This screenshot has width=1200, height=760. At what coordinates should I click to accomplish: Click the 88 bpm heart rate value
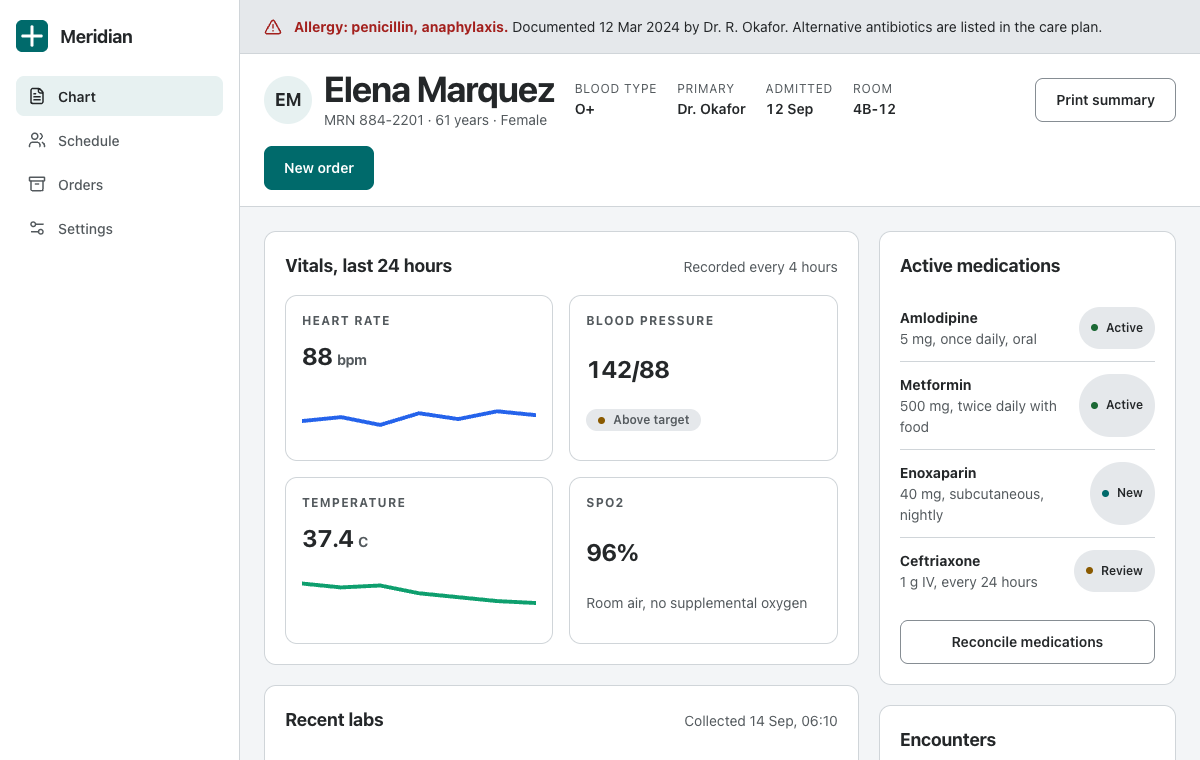(334, 357)
